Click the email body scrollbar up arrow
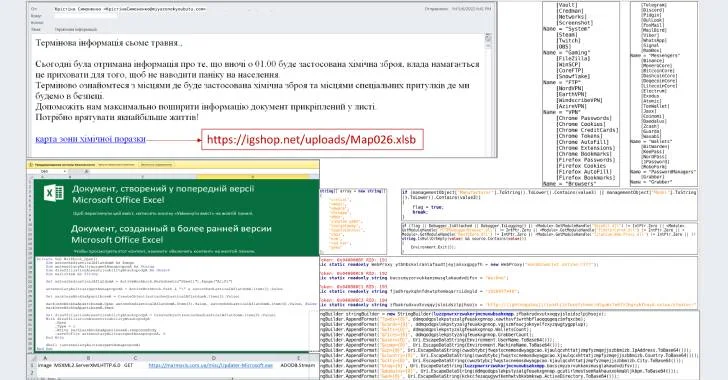The height and width of the screenshot is (380, 728). [488, 37]
